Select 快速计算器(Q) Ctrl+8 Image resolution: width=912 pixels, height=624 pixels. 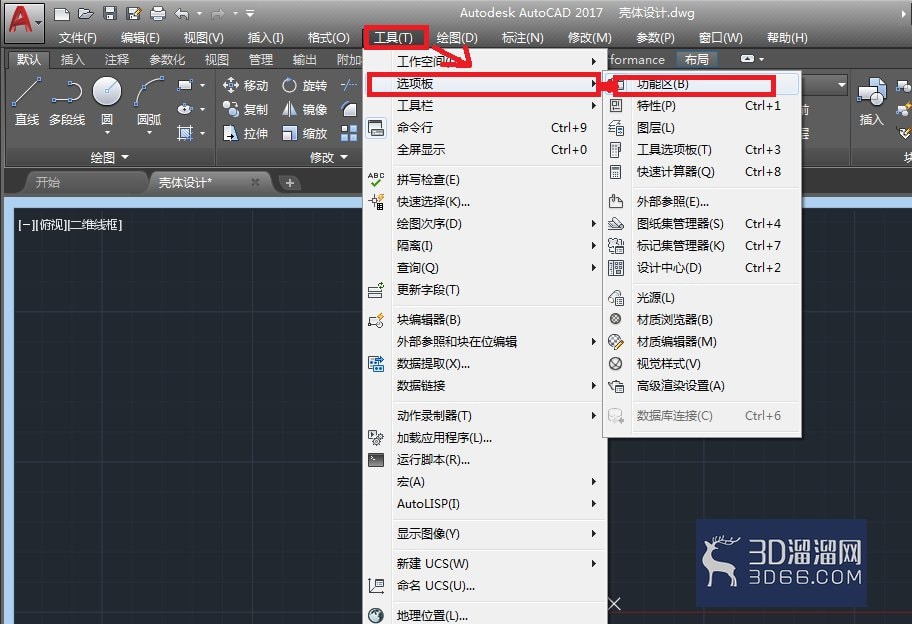(702, 172)
